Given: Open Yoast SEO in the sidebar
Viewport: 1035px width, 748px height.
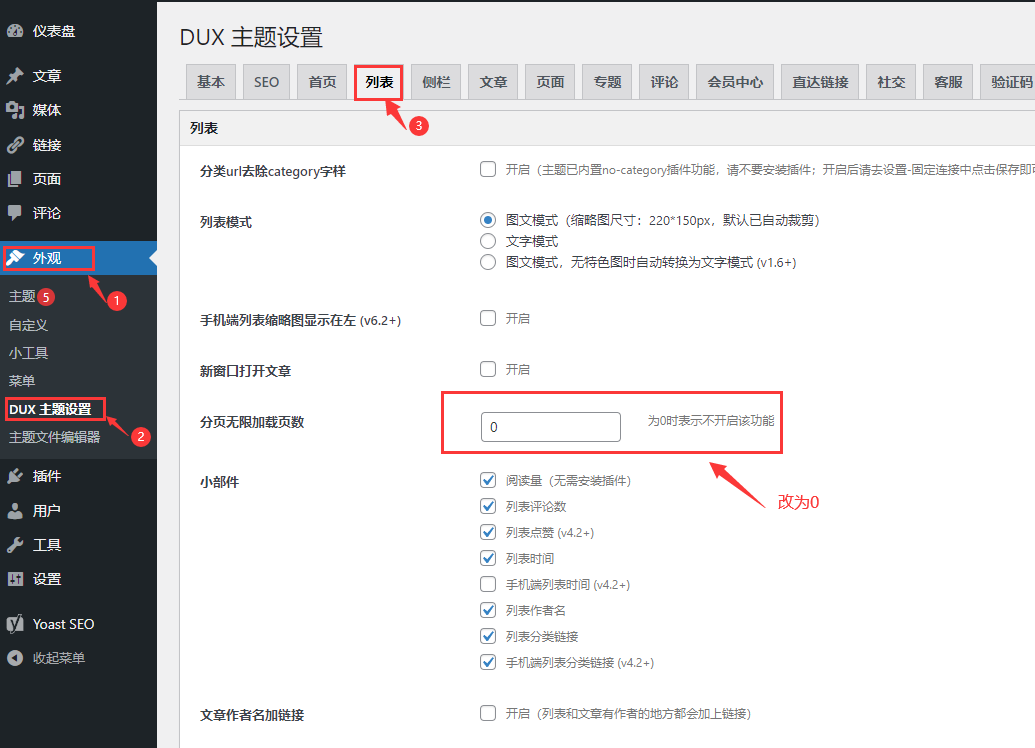Looking at the screenshot, I should tap(79, 624).
